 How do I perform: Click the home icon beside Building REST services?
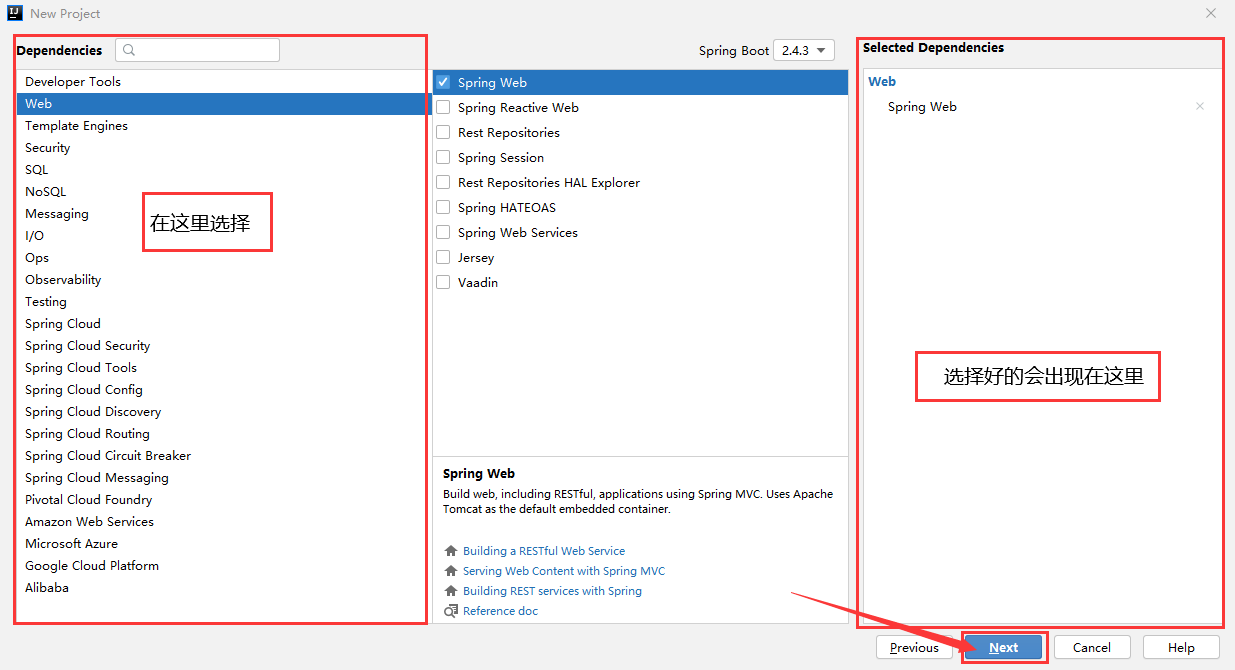click(x=451, y=591)
